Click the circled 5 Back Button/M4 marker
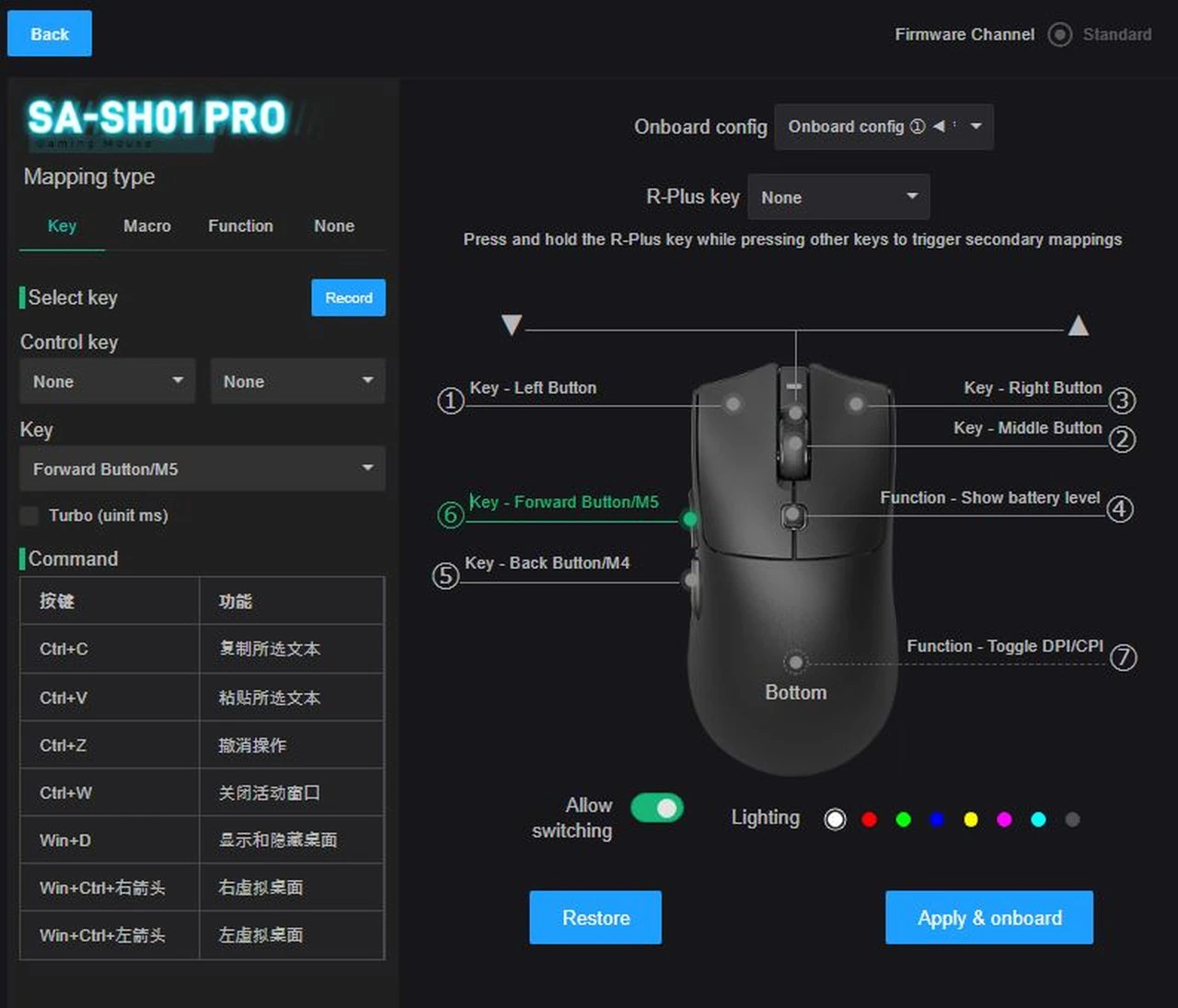The width and height of the screenshot is (1178, 1008). (445, 576)
